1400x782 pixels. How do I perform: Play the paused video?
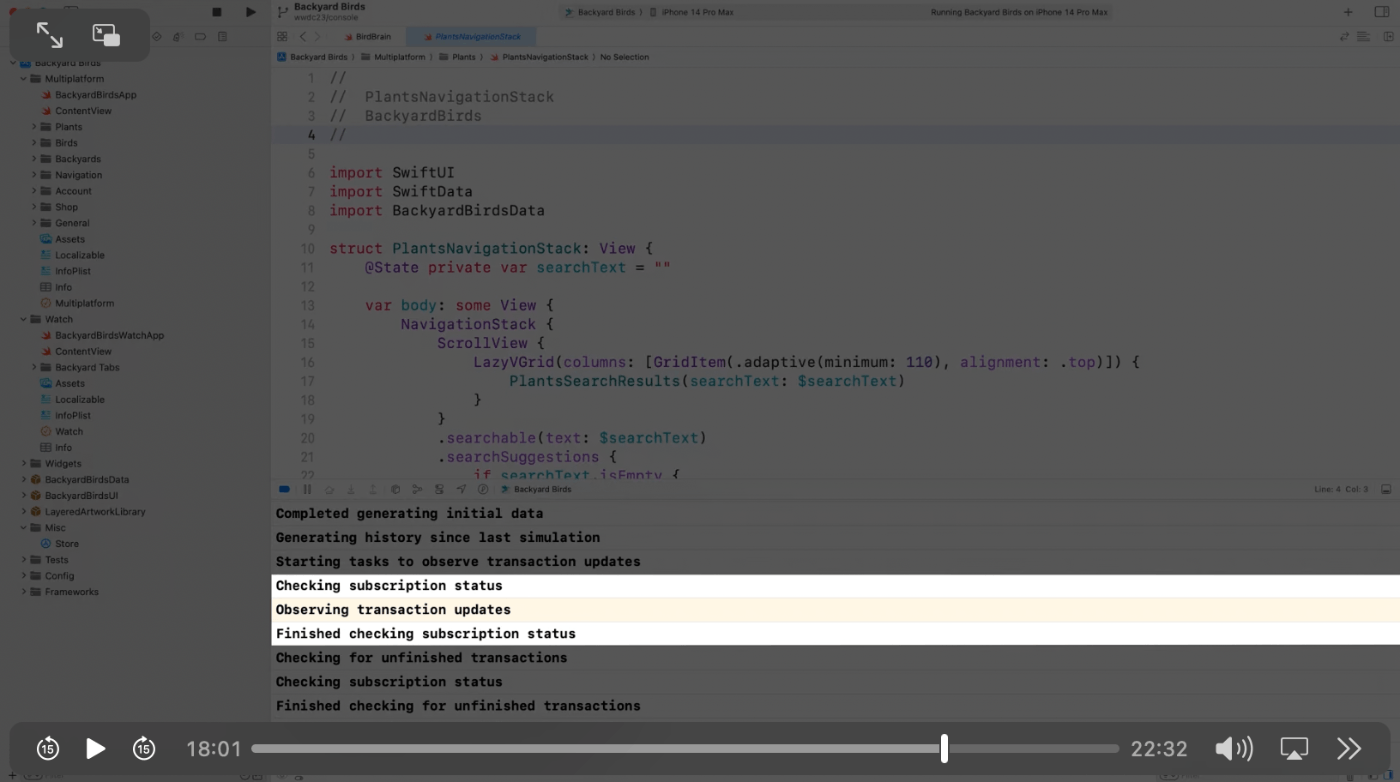pos(95,748)
